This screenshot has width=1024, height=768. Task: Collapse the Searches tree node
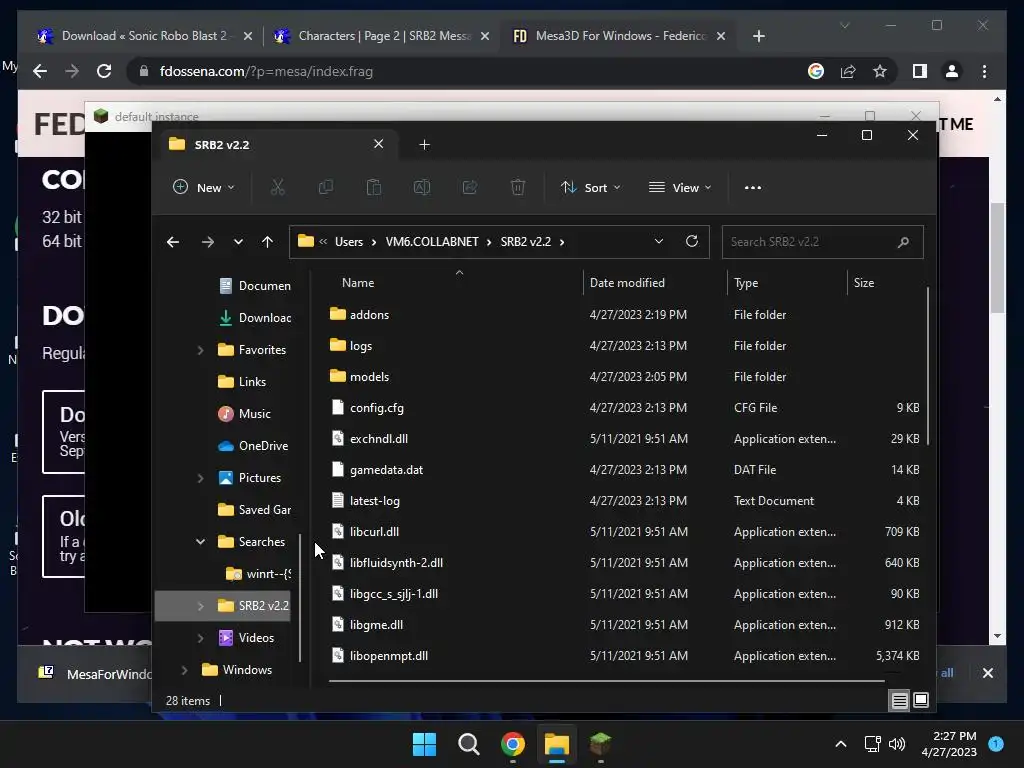200,542
